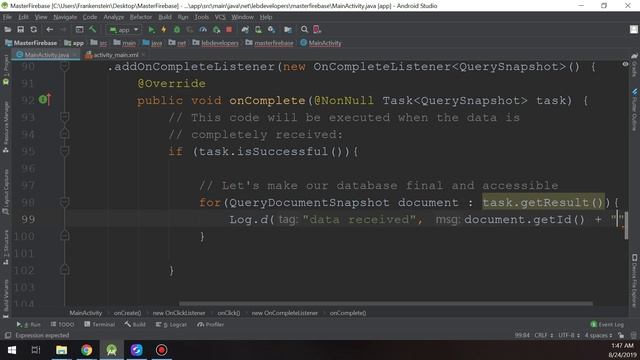640x360 pixels.
Task: Click the override gutter icon on line 92
Action: click(x=45, y=99)
